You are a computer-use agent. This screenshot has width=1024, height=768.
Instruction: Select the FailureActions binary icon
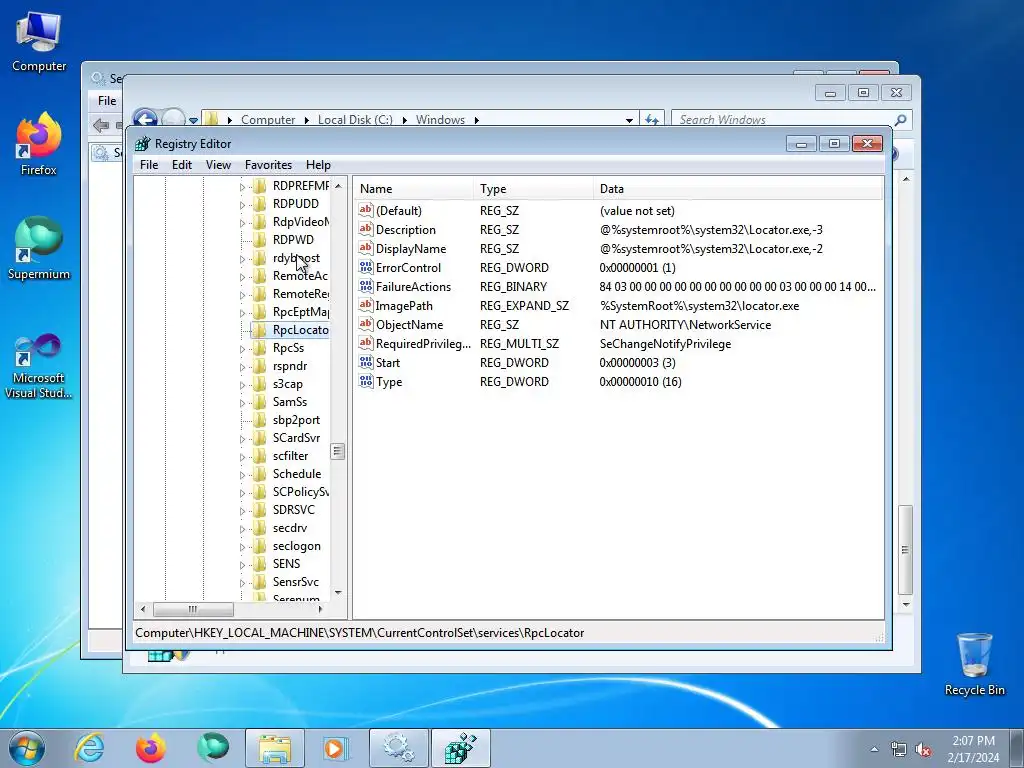(x=366, y=286)
